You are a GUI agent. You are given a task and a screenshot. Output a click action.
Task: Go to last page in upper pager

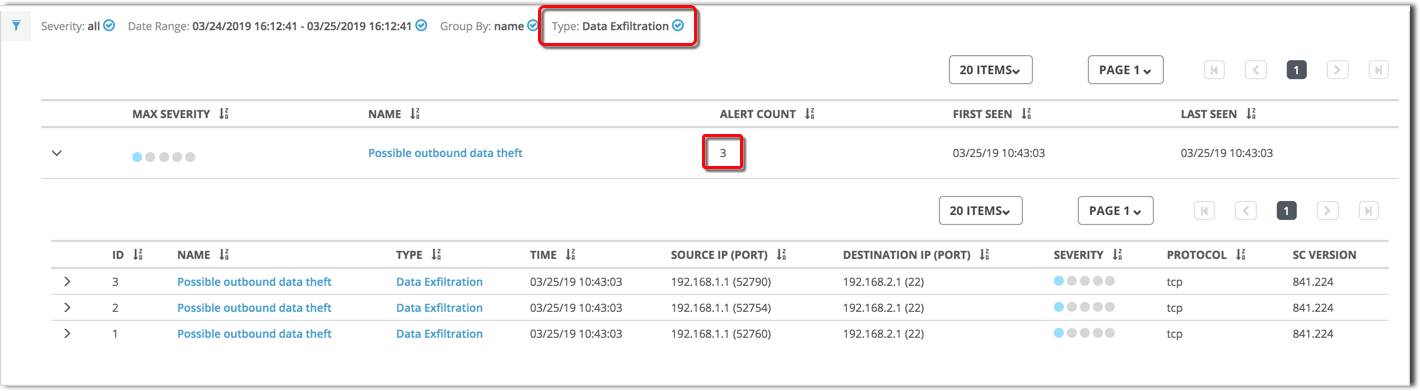1378,70
